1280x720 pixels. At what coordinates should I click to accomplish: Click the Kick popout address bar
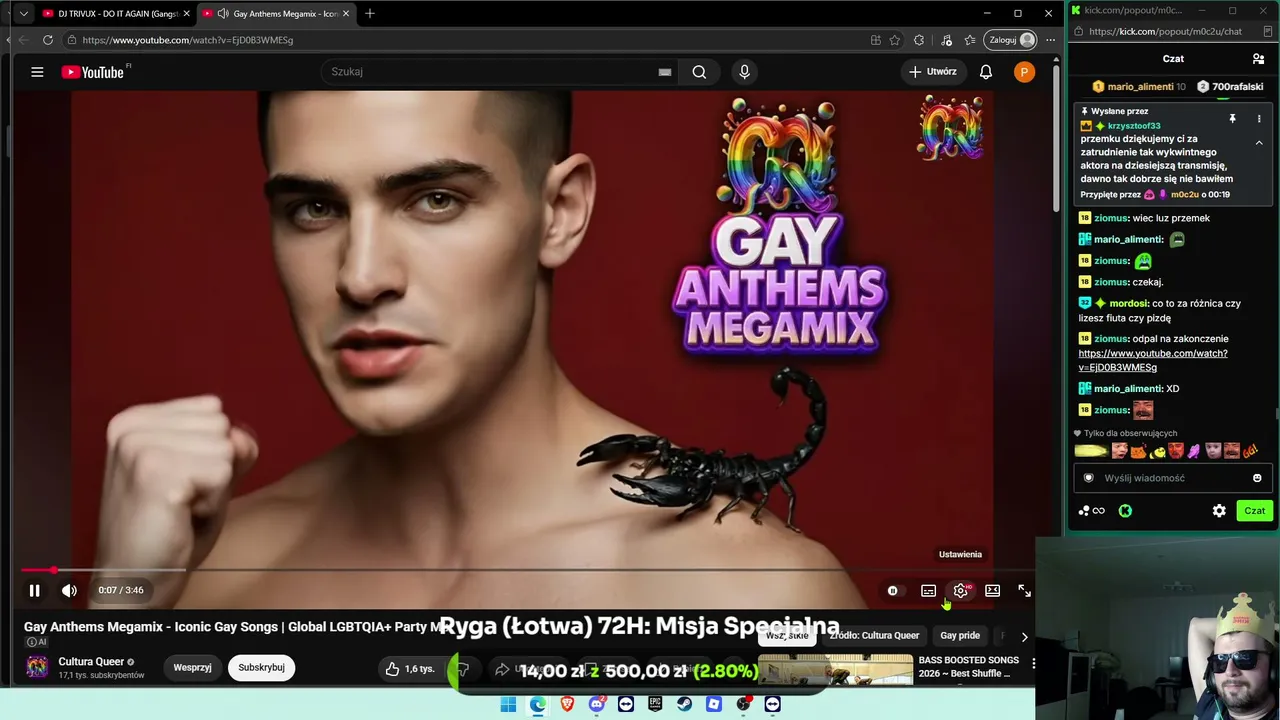click(1166, 31)
